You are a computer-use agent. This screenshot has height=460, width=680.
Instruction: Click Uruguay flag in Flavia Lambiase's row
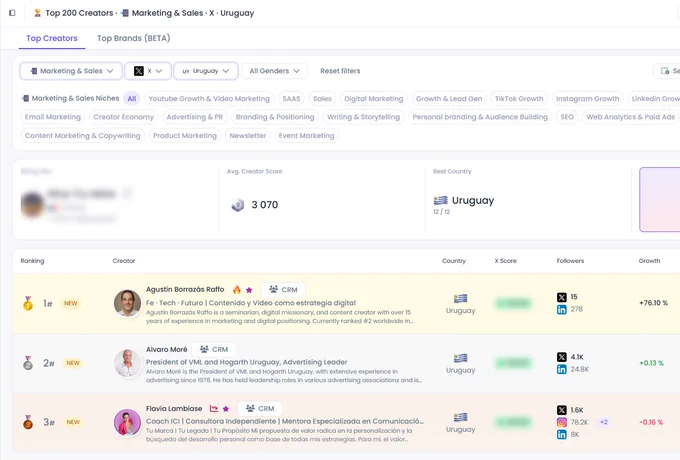[x=461, y=417]
